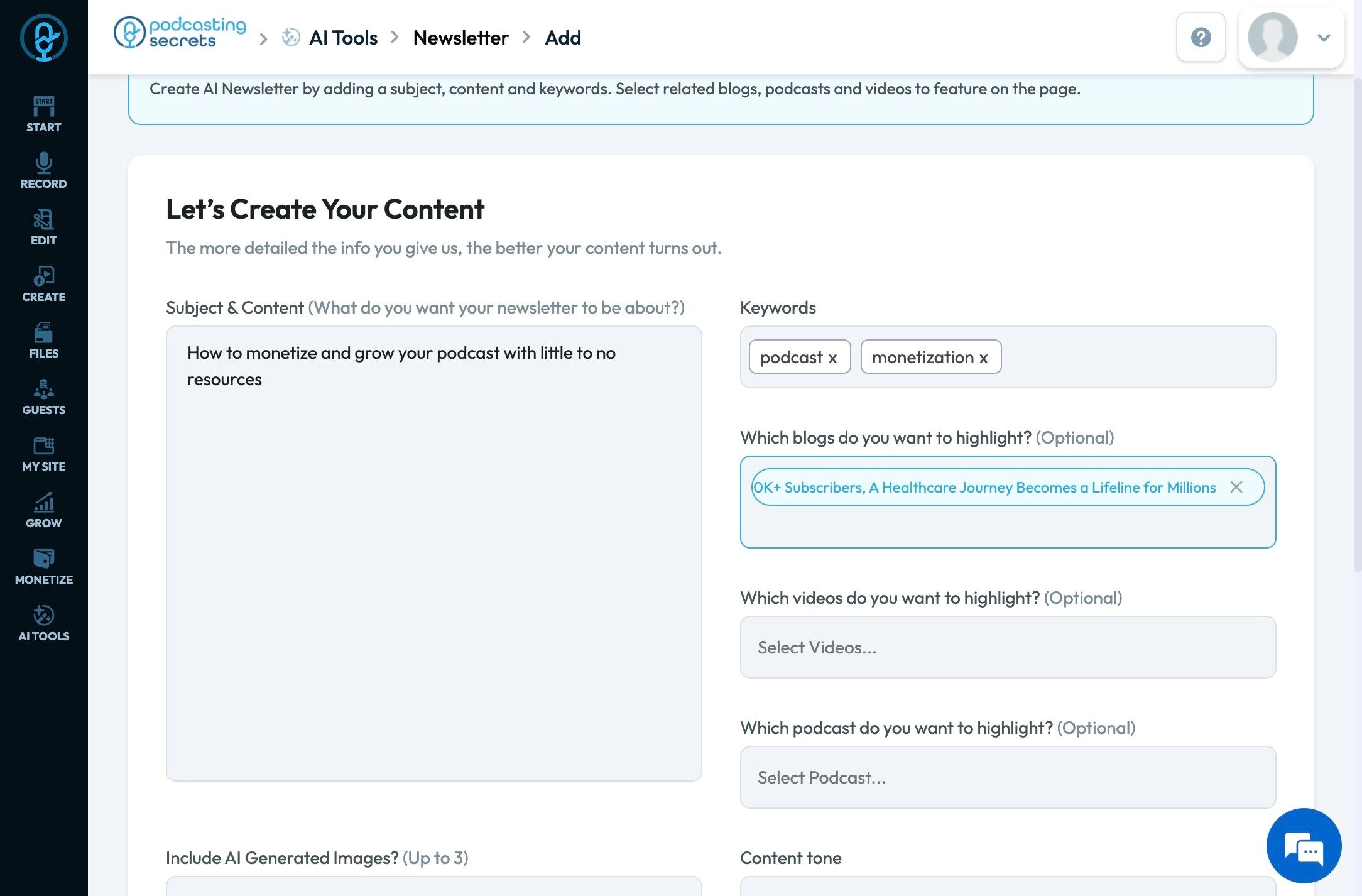Open AI TOOLS sidebar menu item
The image size is (1362, 896).
[x=43, y=623]
